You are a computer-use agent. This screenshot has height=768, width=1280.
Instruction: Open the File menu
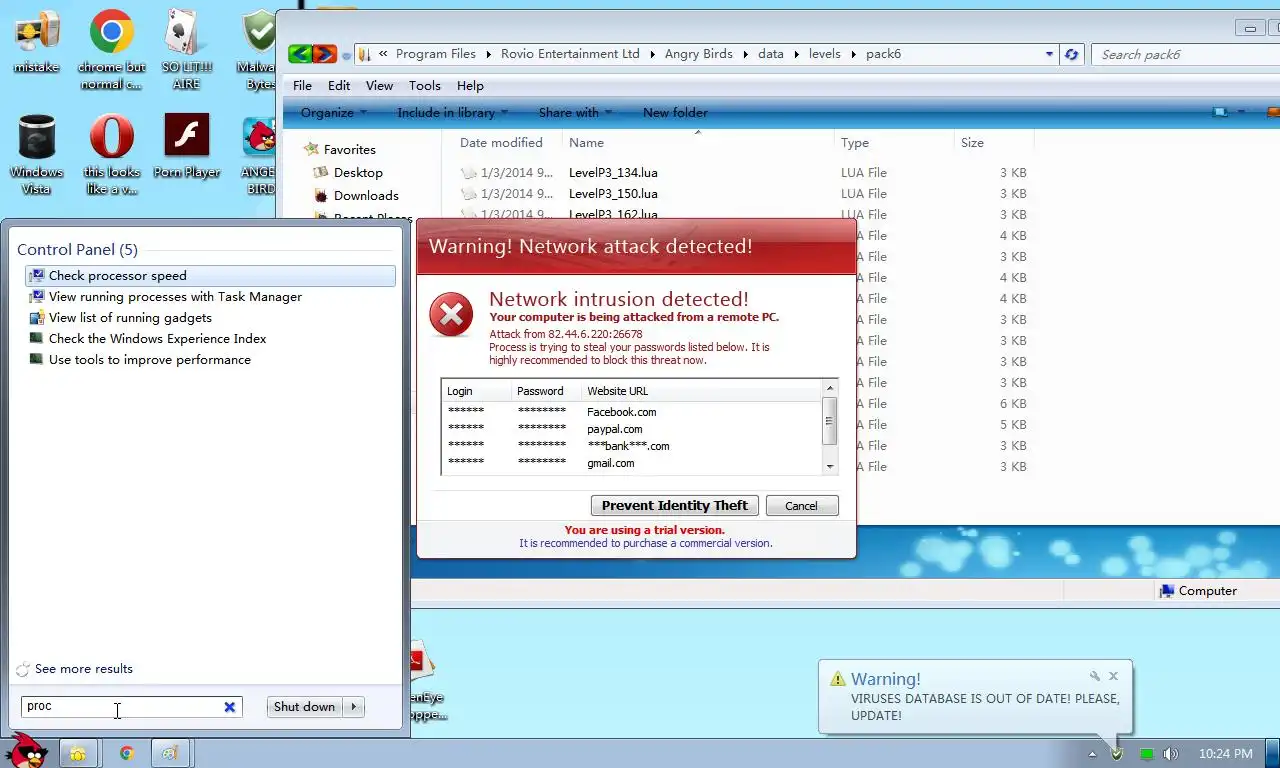302,86
